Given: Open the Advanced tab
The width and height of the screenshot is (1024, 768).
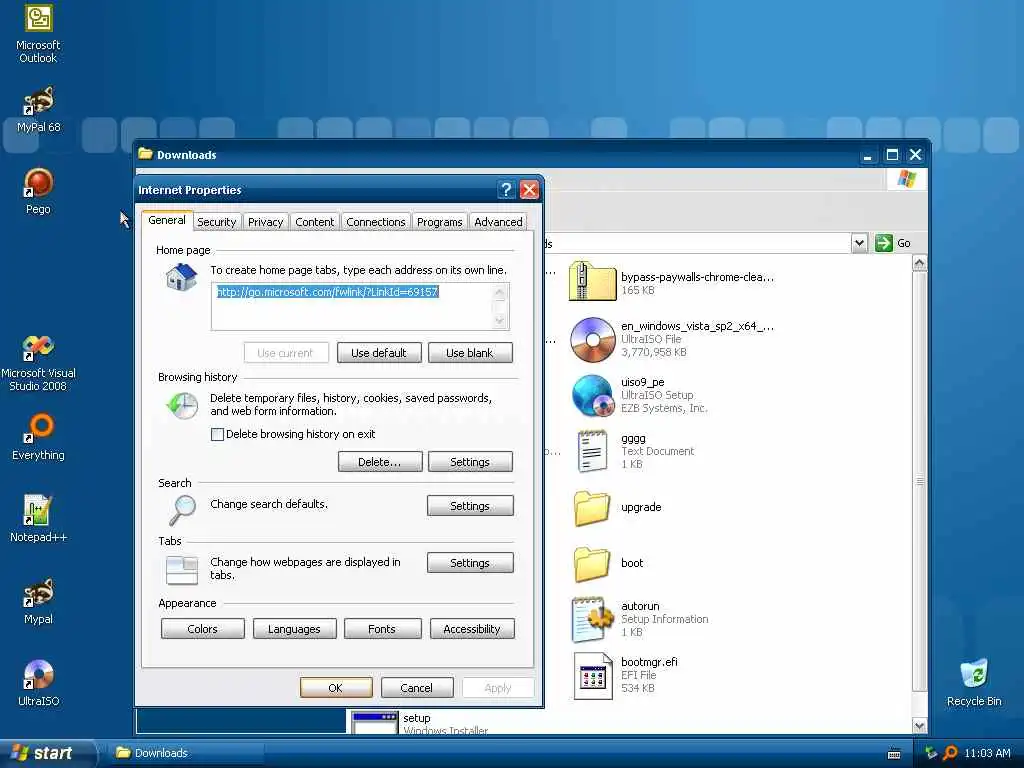Looking at the screenshot, I should (x=498, y=222).
